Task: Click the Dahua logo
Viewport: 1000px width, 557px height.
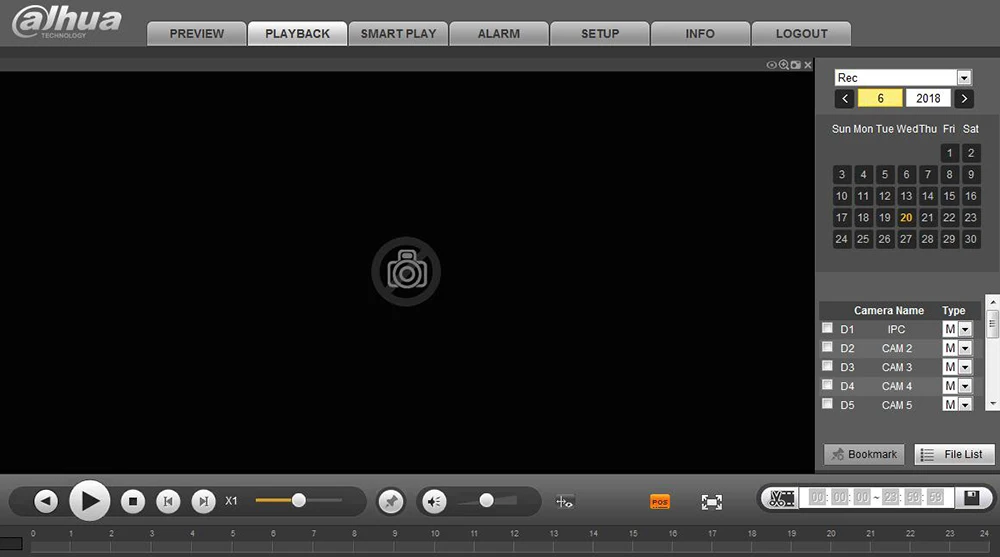Action: [x=66, y=21]
